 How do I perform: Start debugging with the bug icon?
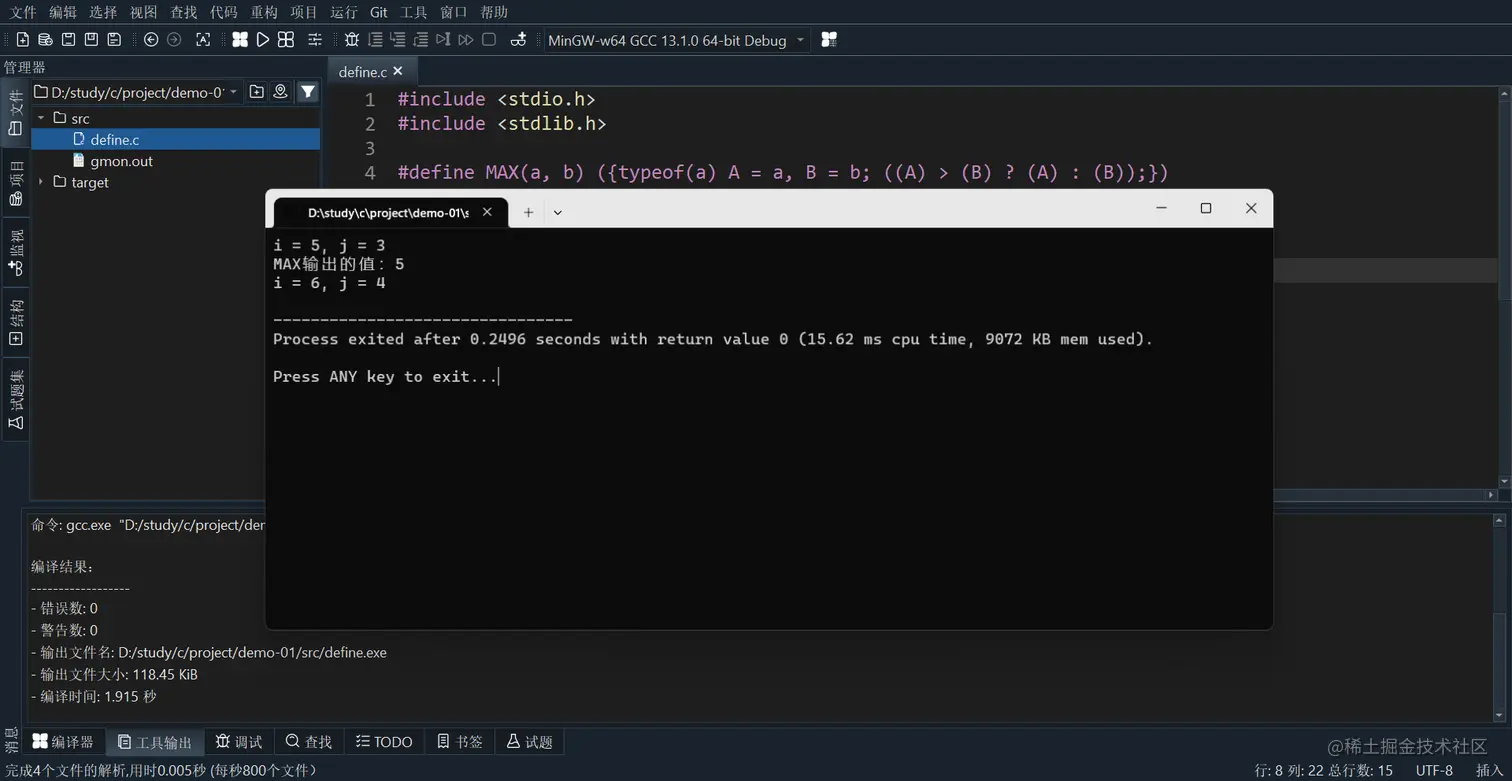click(x=352, y=40)
